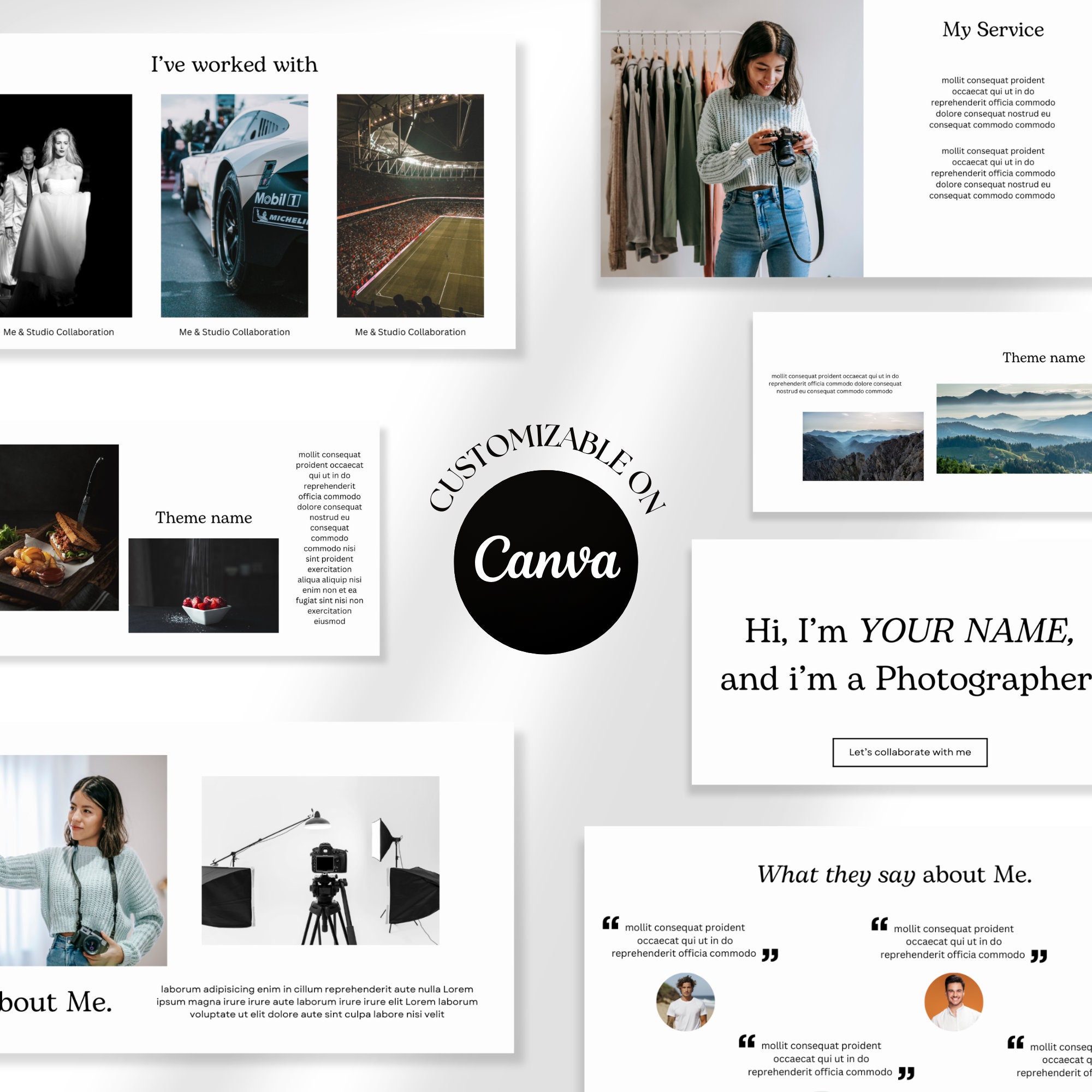The image size is (1092, 1092).
Task: Select the Theme name label on mountain slide
Action: pos(1043,358)
